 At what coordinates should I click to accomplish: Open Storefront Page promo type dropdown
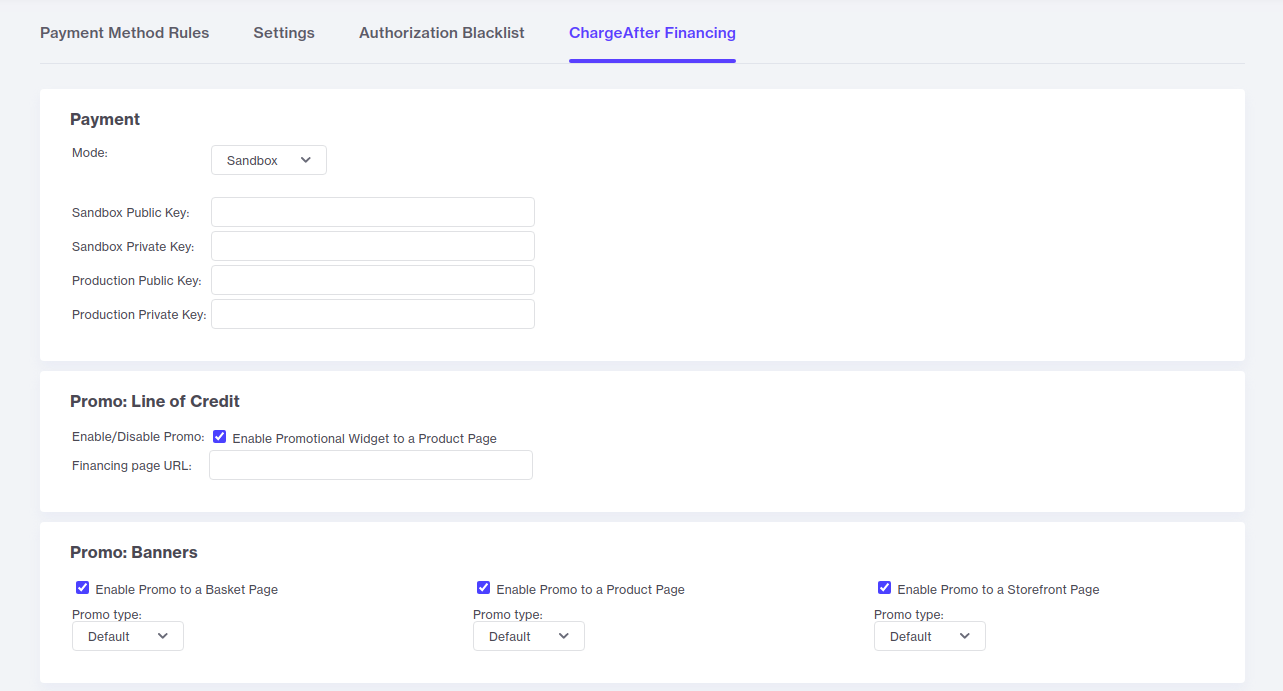click(930, 636)
